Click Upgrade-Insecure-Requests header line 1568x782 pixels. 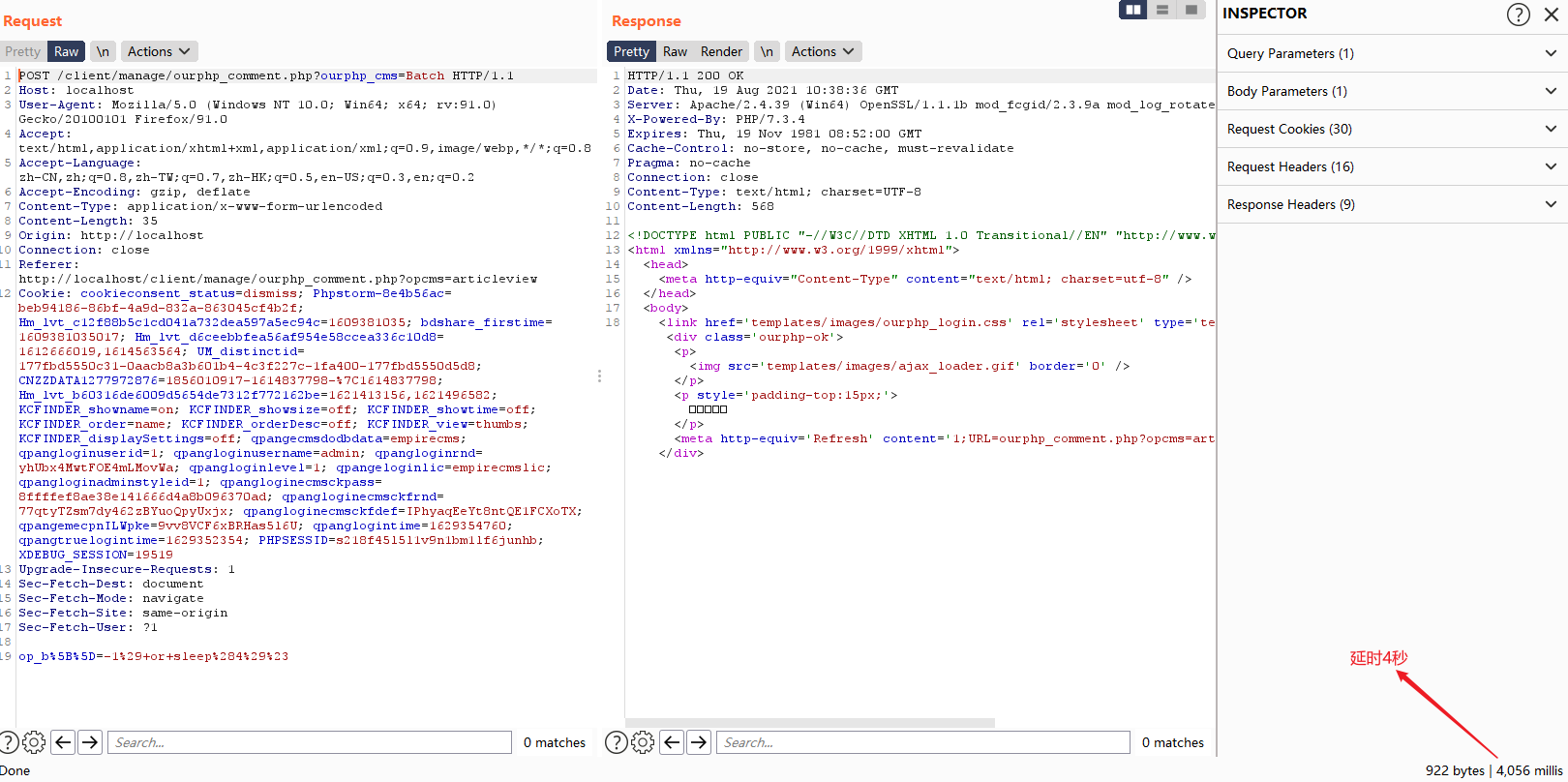click(127, 569)
